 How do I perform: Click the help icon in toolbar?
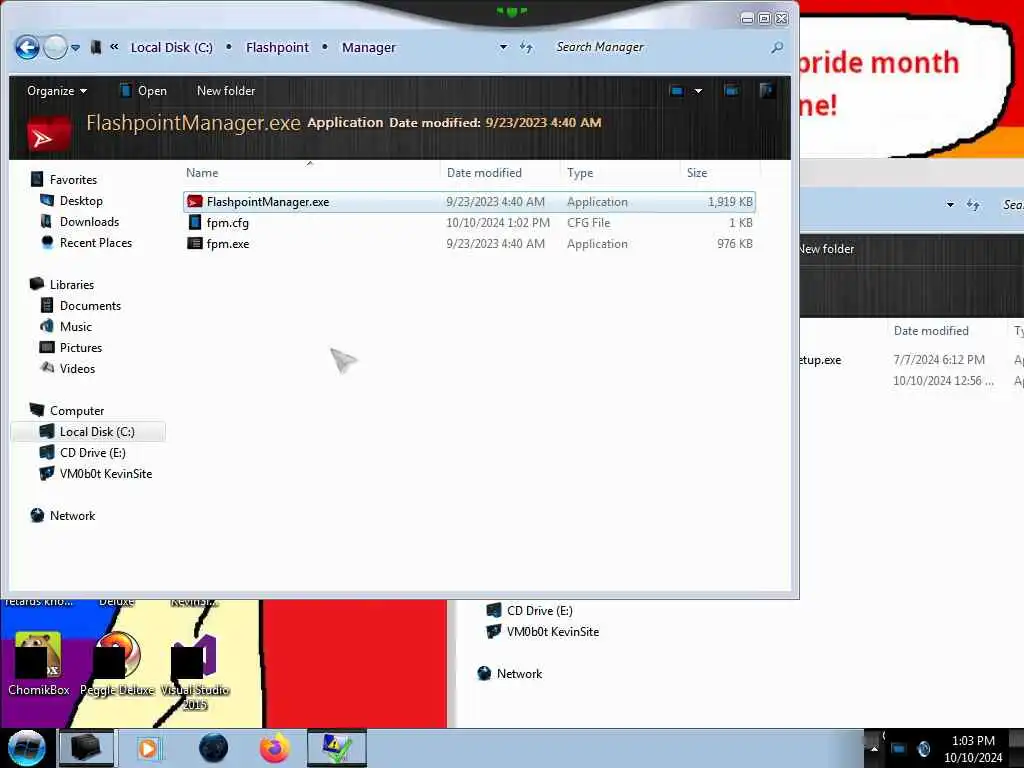pyautogui.click(x=767, y=90)
